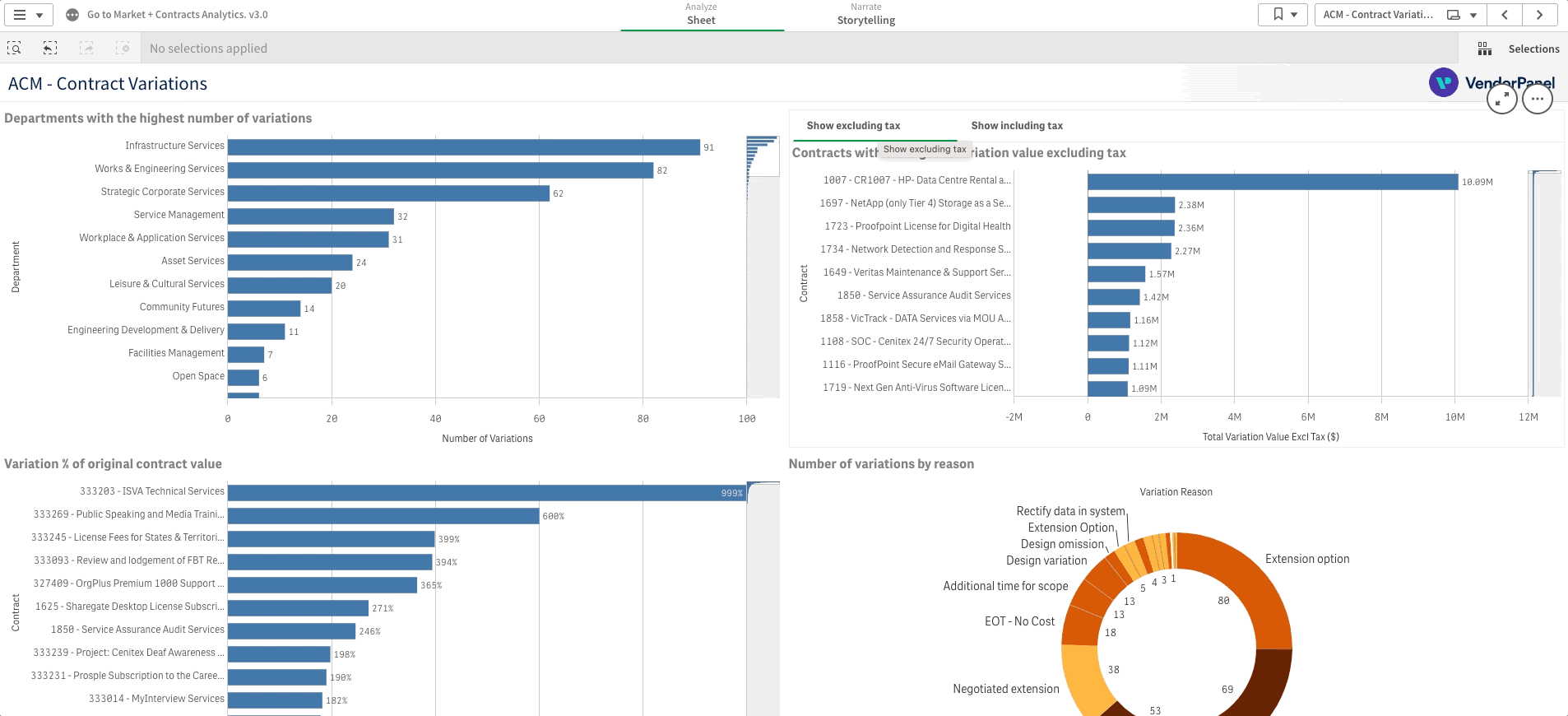Click the Additional time for scope label

point(1005,586)
